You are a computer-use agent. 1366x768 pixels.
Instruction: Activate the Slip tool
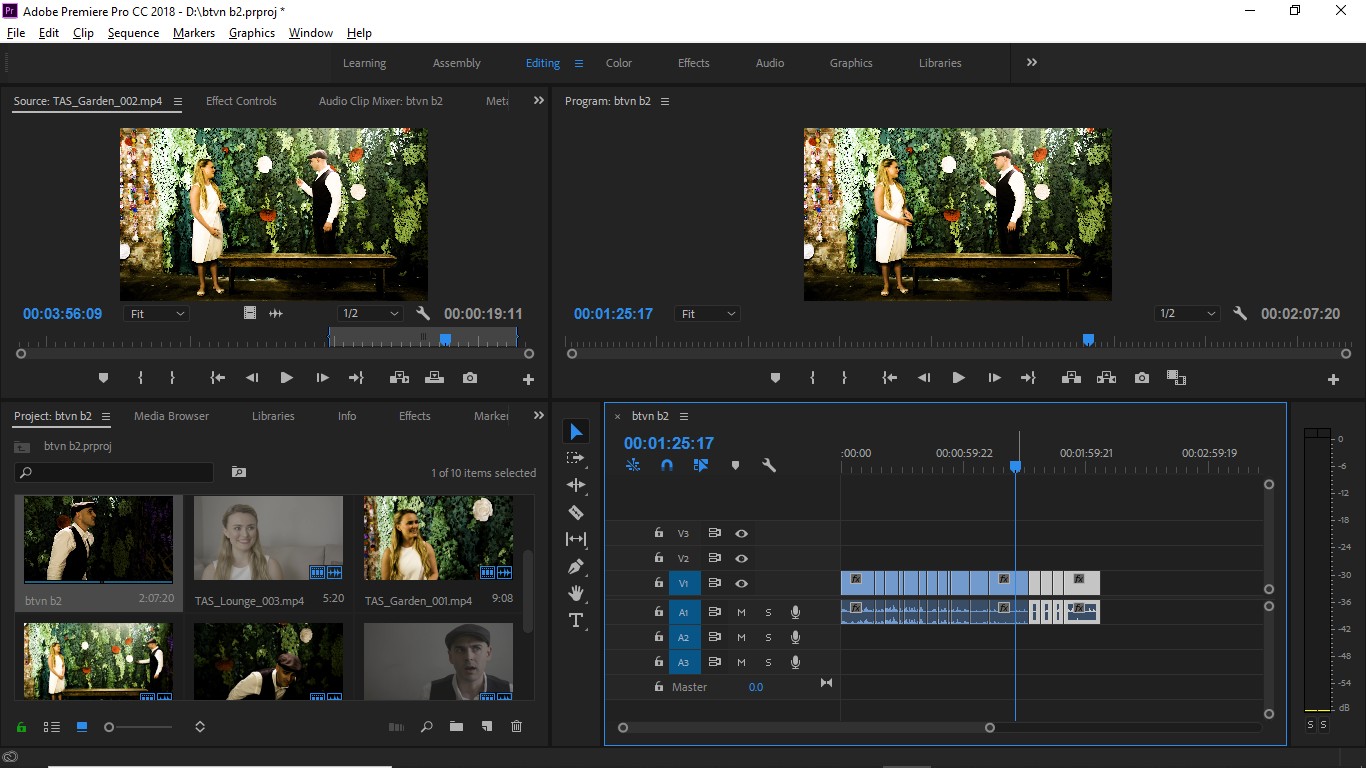pos(576,539)
